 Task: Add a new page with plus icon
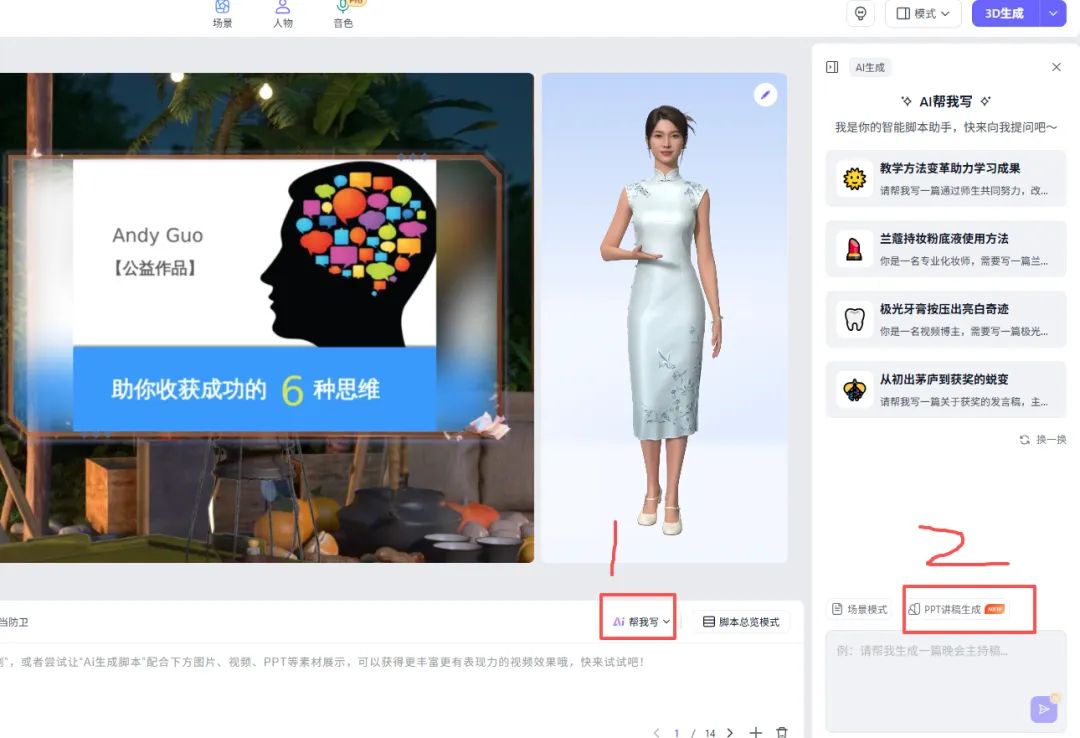pos(756,732)
